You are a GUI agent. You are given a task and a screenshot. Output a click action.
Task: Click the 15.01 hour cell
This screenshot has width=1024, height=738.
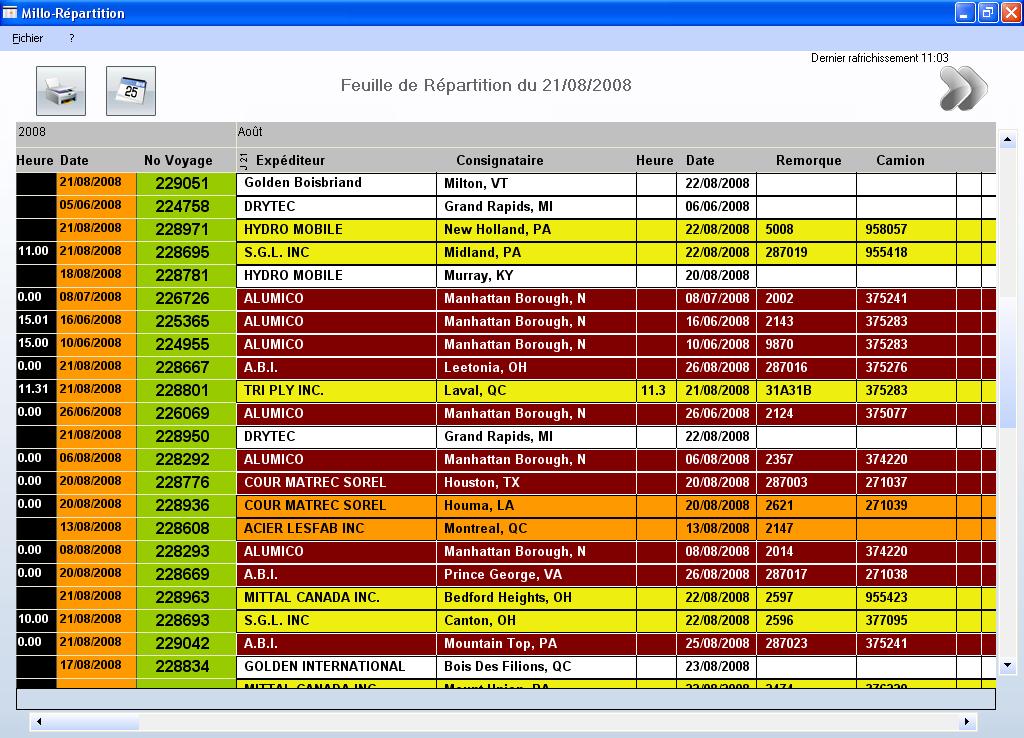[x=36, y=321]
